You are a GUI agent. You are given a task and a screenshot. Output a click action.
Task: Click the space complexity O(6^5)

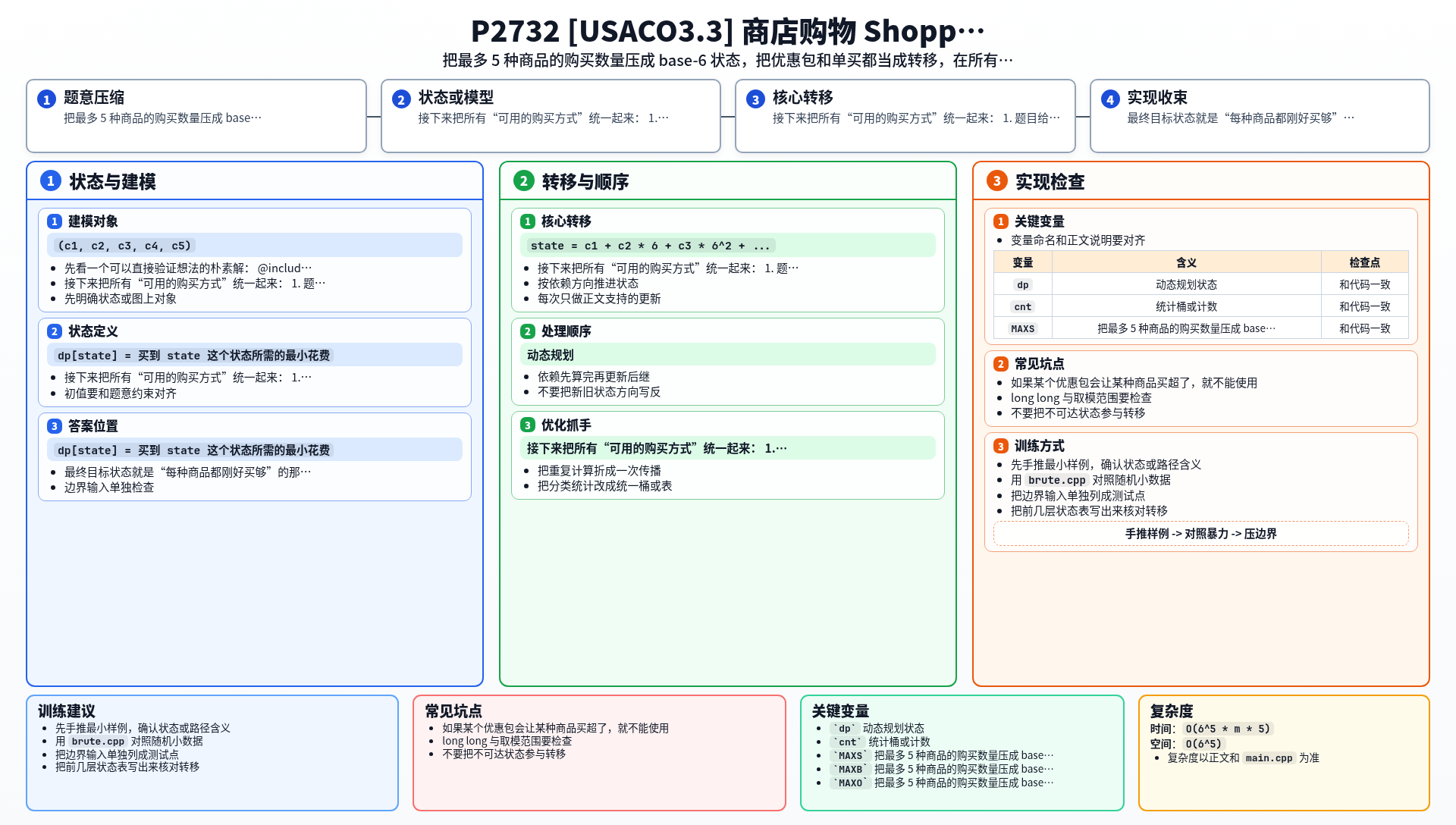[1203, 745]
